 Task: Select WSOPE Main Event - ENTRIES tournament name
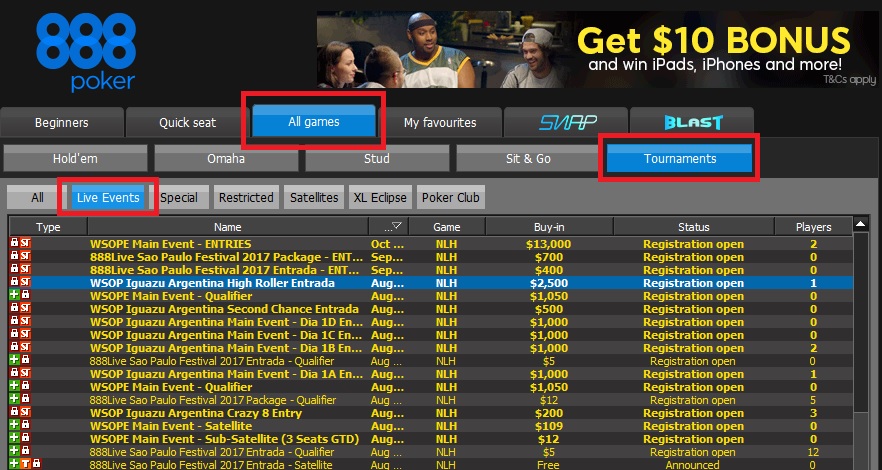click(x=170, y=244)
